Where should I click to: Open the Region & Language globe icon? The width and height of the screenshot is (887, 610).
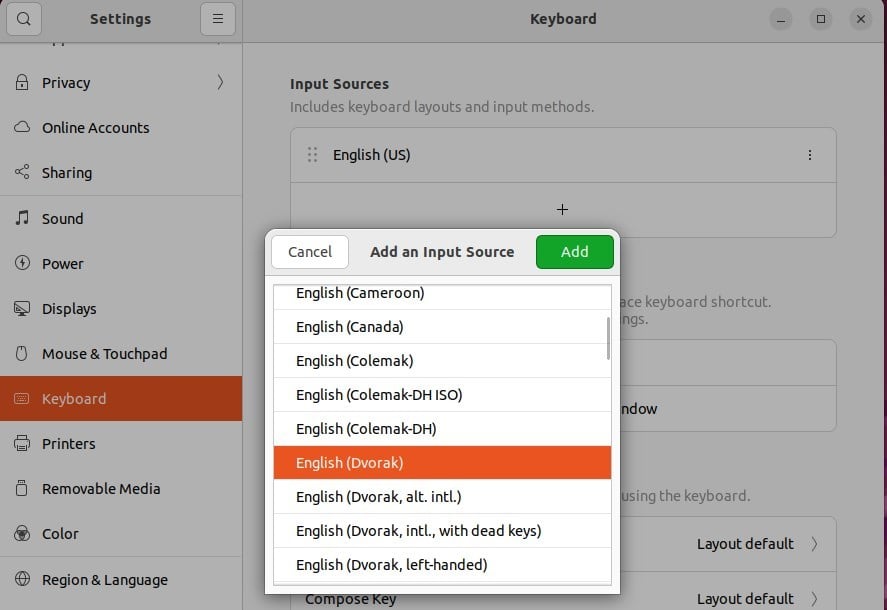(x=22, y=579)
